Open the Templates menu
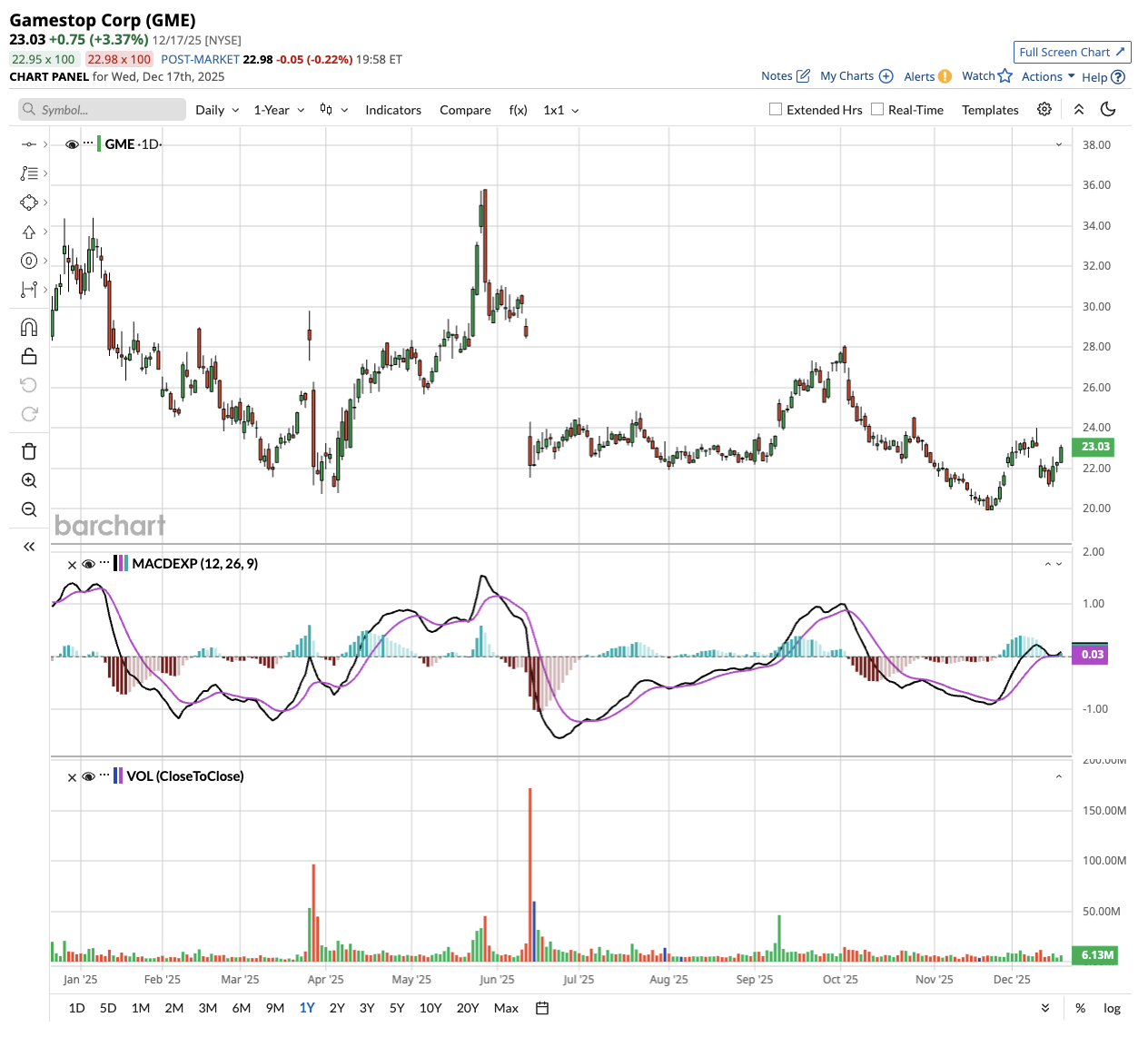The height and width of the screenshot is (1037, 1148). click(990, 110)
